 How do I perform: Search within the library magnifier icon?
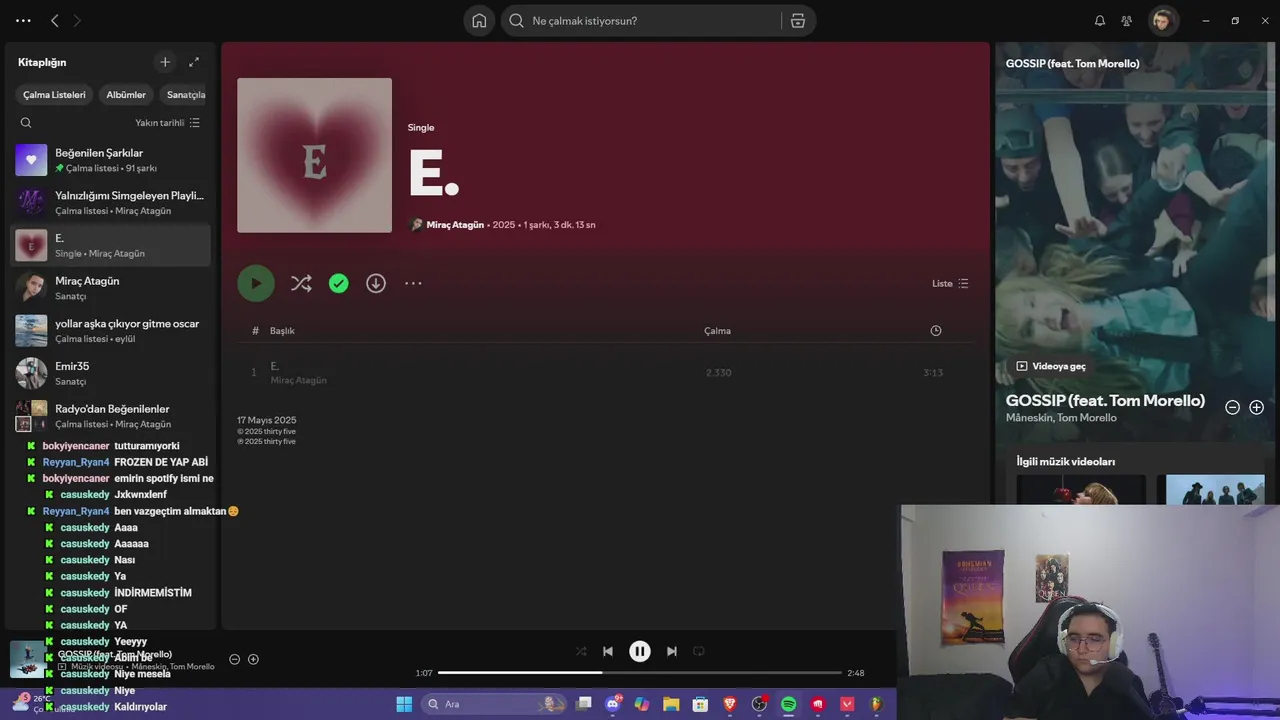(x=26, y=123)
